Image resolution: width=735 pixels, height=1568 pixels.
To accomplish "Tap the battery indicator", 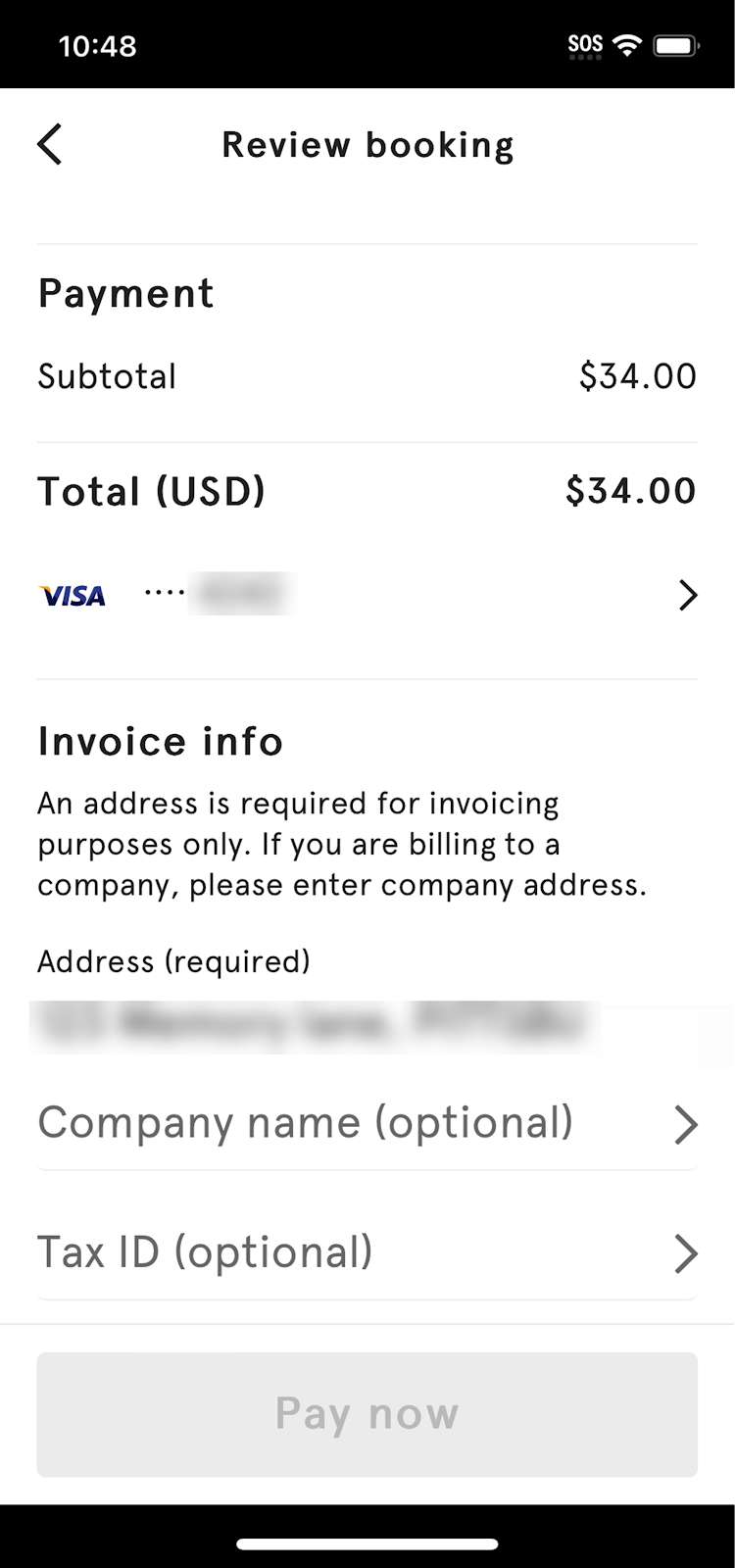I will pos(678,43).
